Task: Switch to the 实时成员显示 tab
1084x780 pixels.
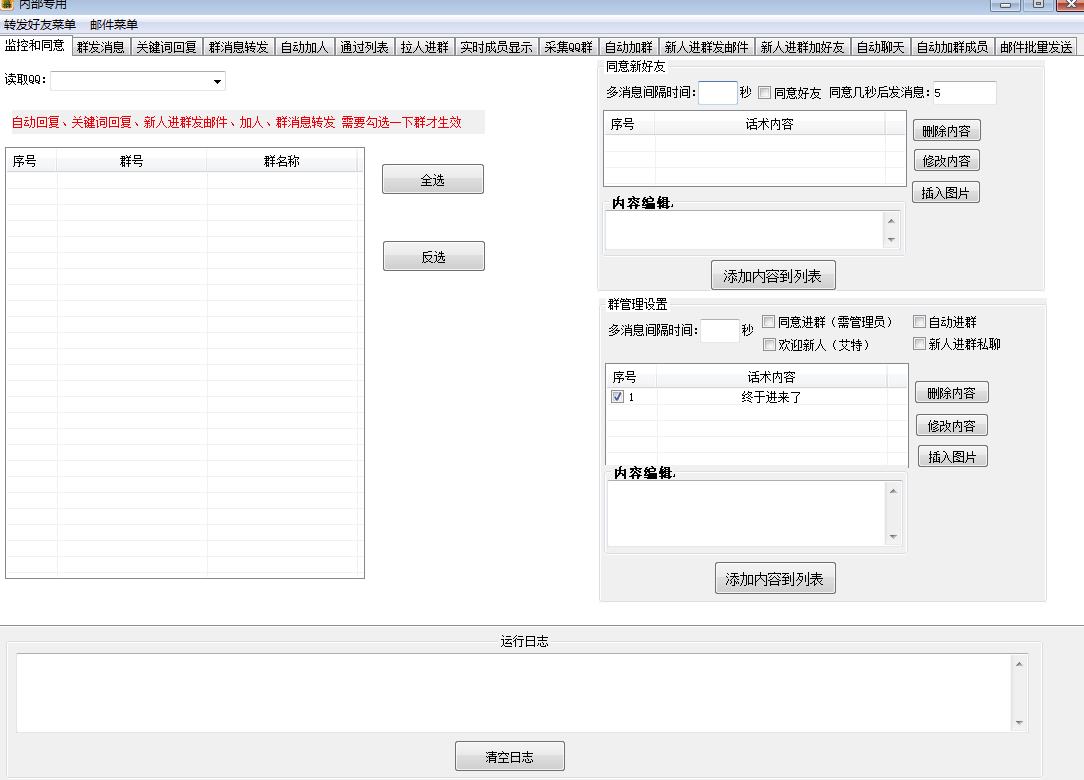Action: [496, 45]
